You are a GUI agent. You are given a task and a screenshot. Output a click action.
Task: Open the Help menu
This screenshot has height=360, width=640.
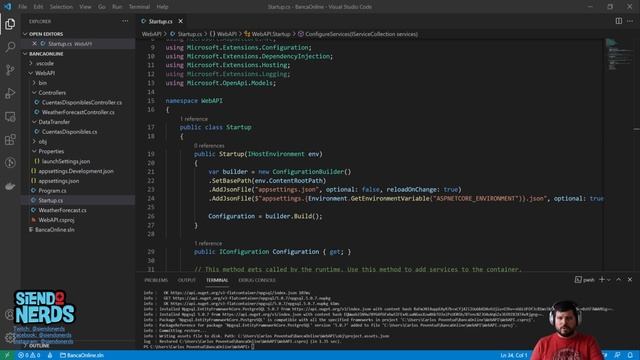162,7
